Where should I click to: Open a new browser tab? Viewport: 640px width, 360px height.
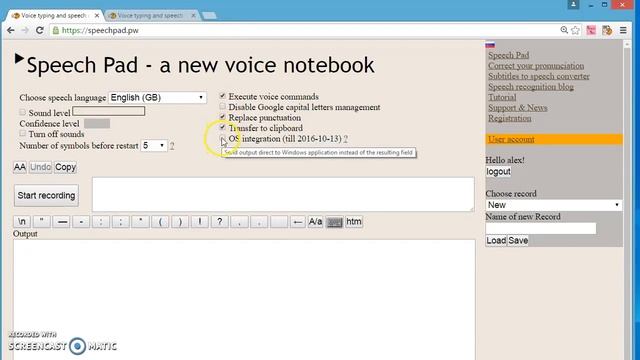click(209, 16)
